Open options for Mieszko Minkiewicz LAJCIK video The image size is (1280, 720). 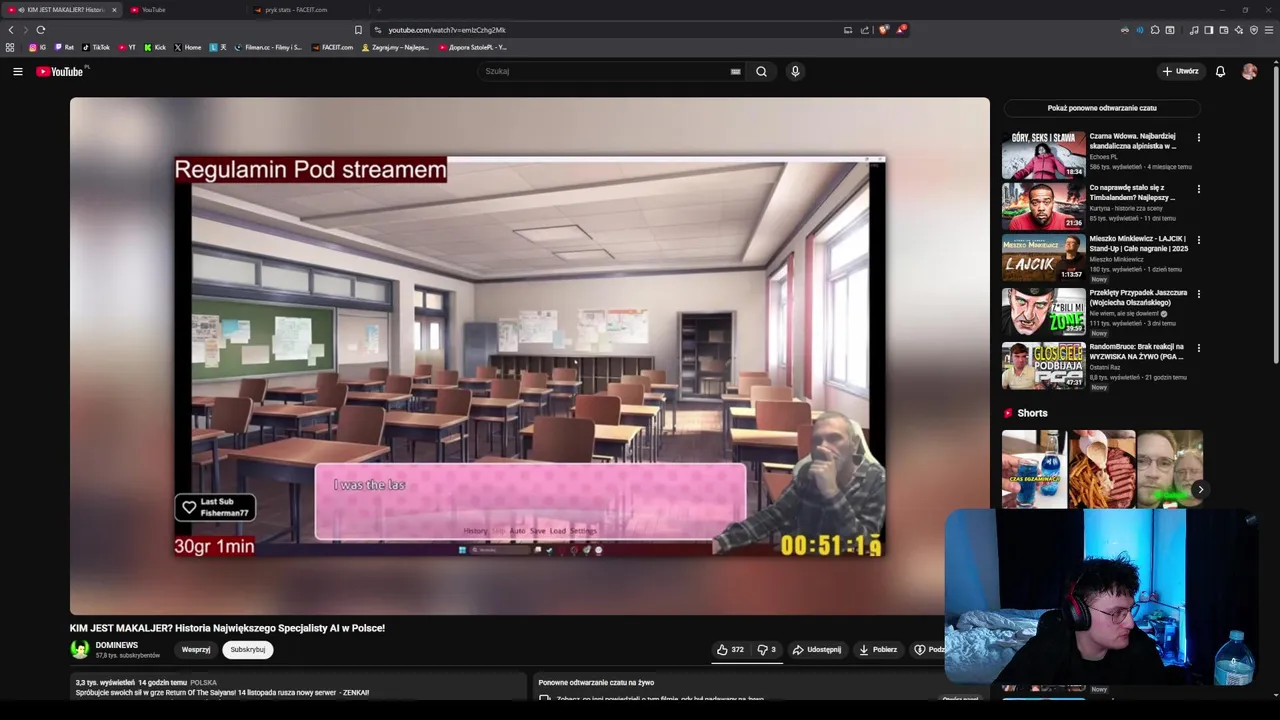click(1198, 241)
